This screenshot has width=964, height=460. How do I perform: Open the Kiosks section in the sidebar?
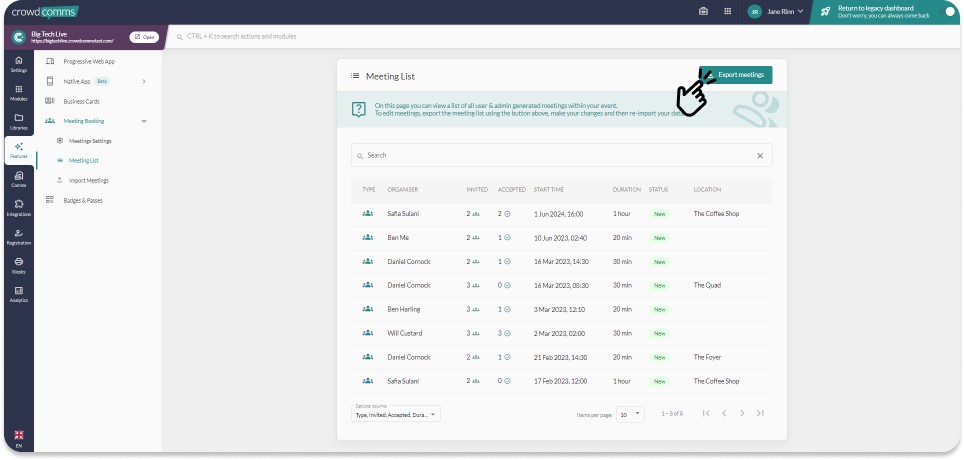18,265
